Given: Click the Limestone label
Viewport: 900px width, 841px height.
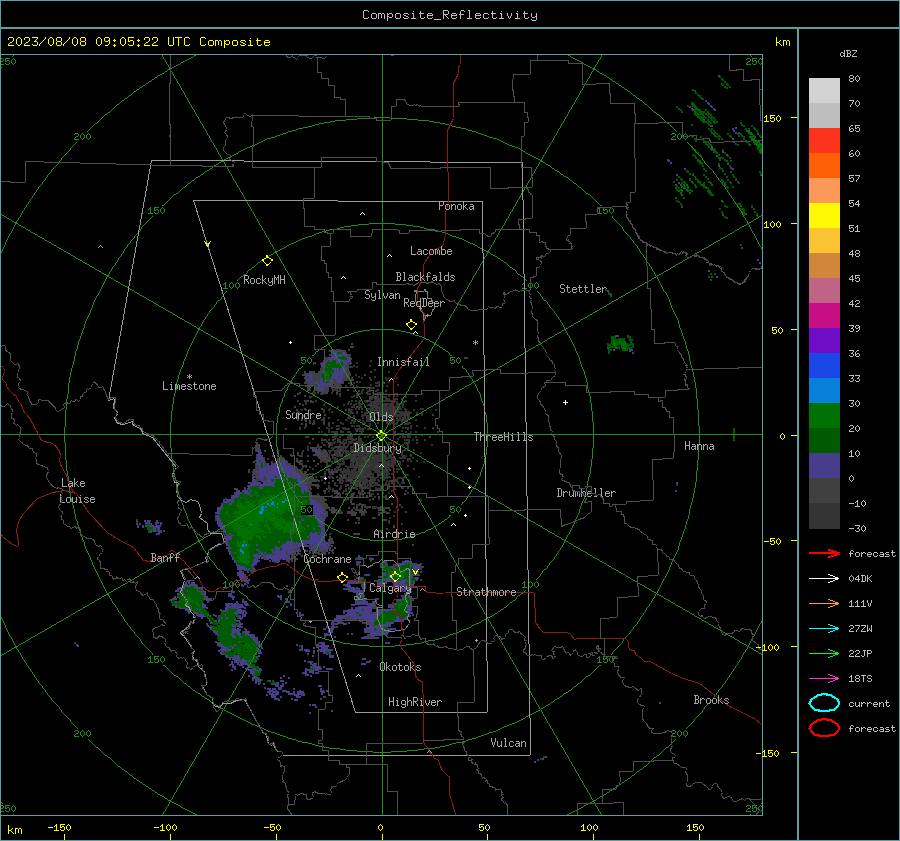Looking at the screenshot, I should 189,386.
